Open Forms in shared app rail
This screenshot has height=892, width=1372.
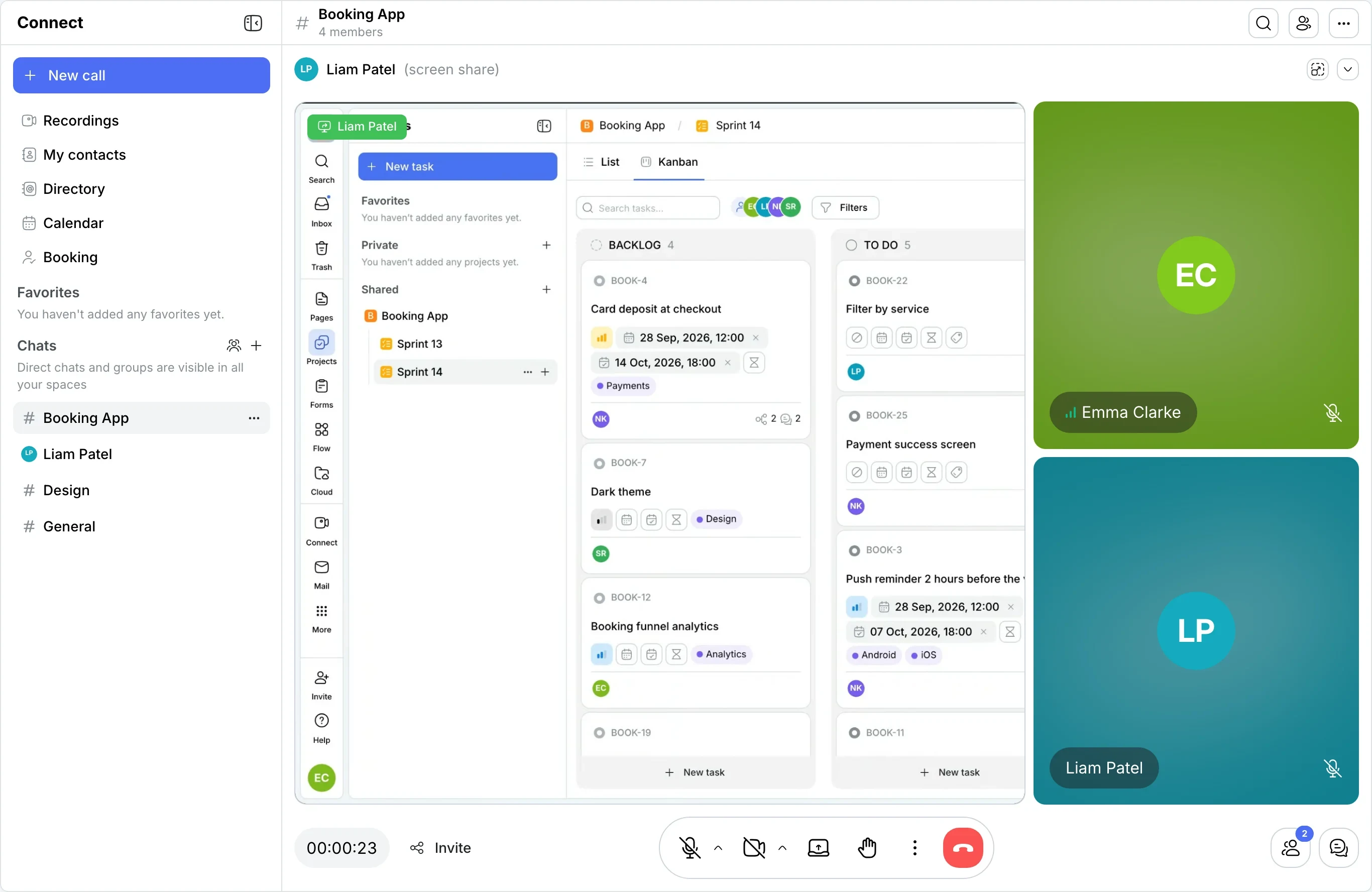click(x=321, y=393)
